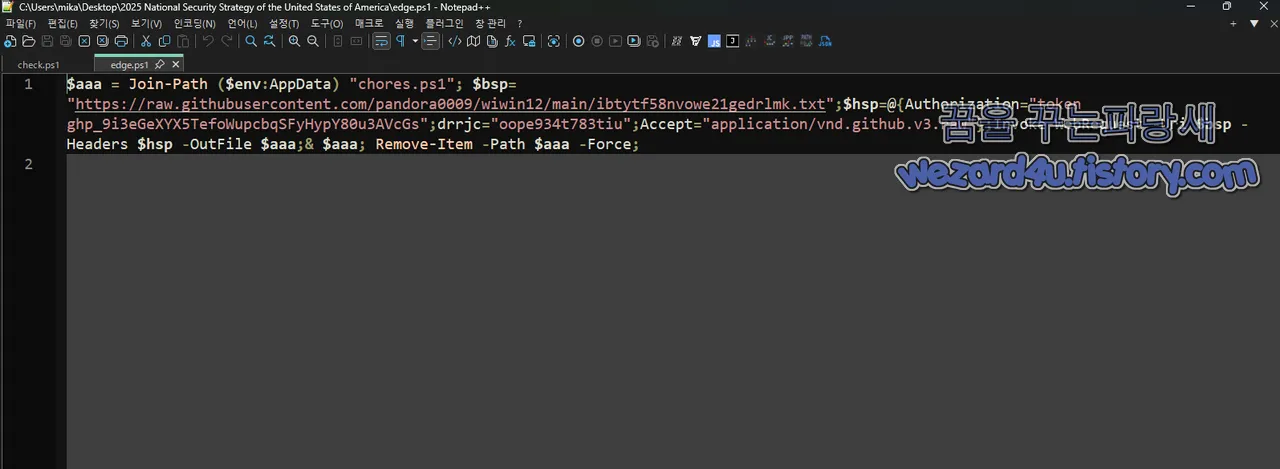Show the Document List panel icon
The width and height of the screenshot is (1280, 469).
tap(492, 41)
